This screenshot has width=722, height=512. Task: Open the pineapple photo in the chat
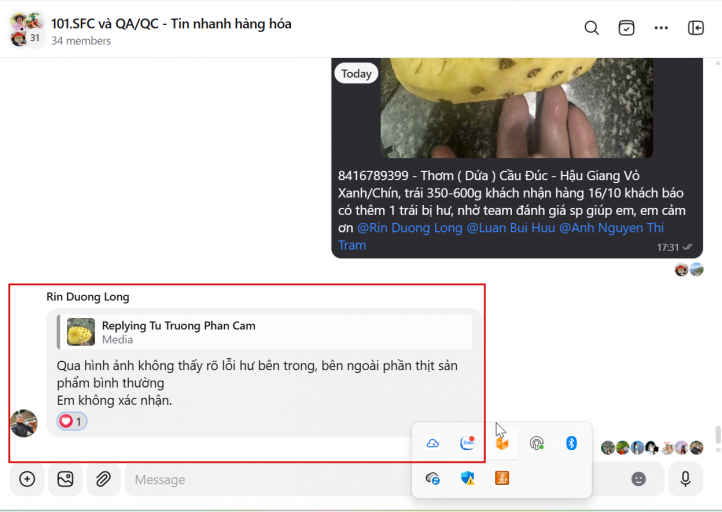[x=517, y=108]
